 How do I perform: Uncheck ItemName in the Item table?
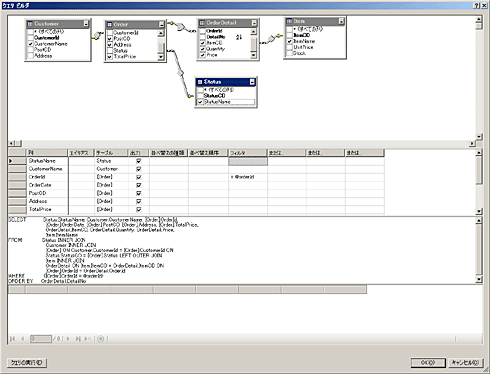pyautogui.click(x=290, y=41)
